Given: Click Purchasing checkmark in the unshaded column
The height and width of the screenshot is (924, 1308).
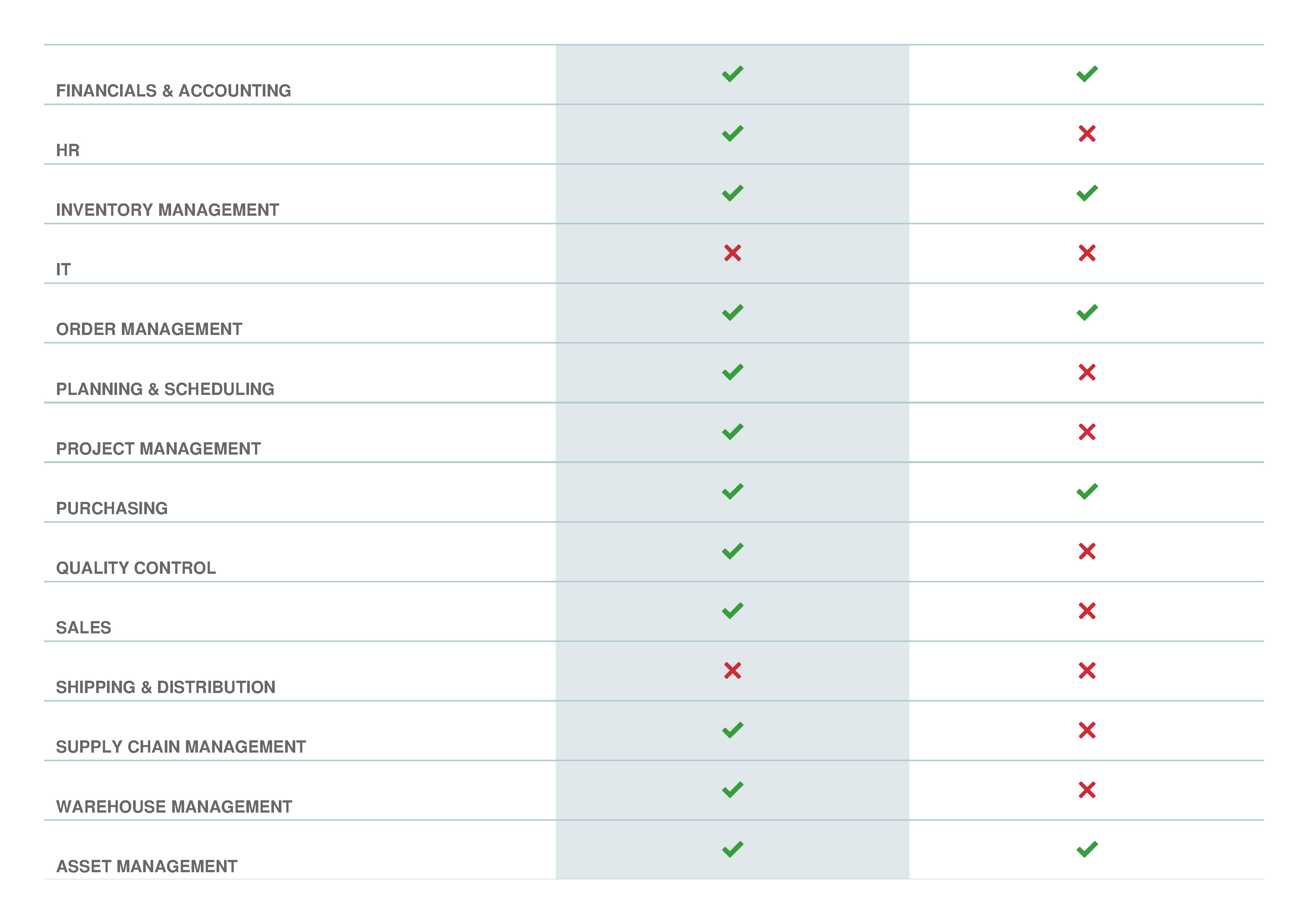Looking at the screenshot, I should point(1086,491).
